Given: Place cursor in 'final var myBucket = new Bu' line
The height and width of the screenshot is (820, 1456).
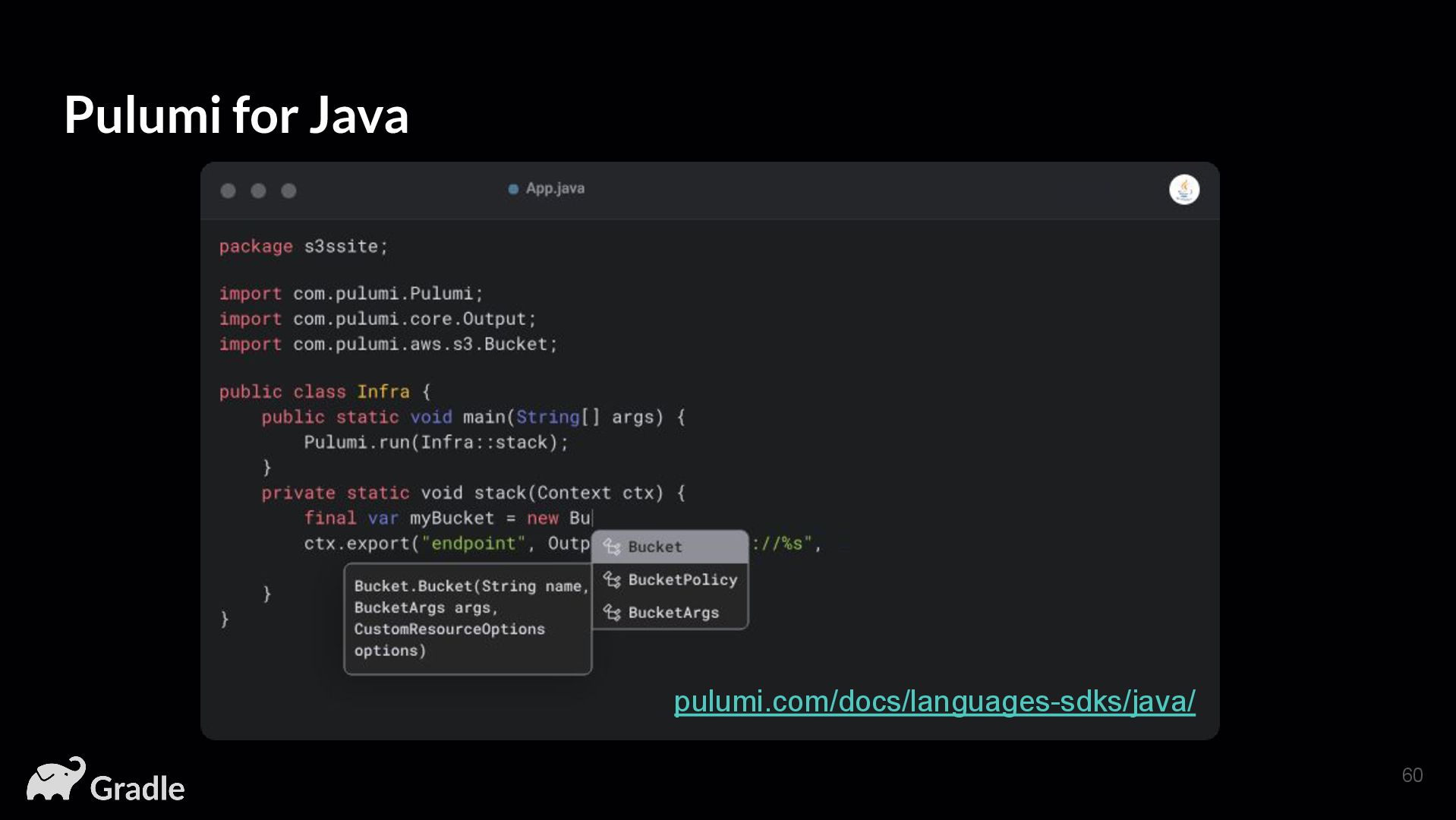Looking at the screenshot, I should pos(448,519).
